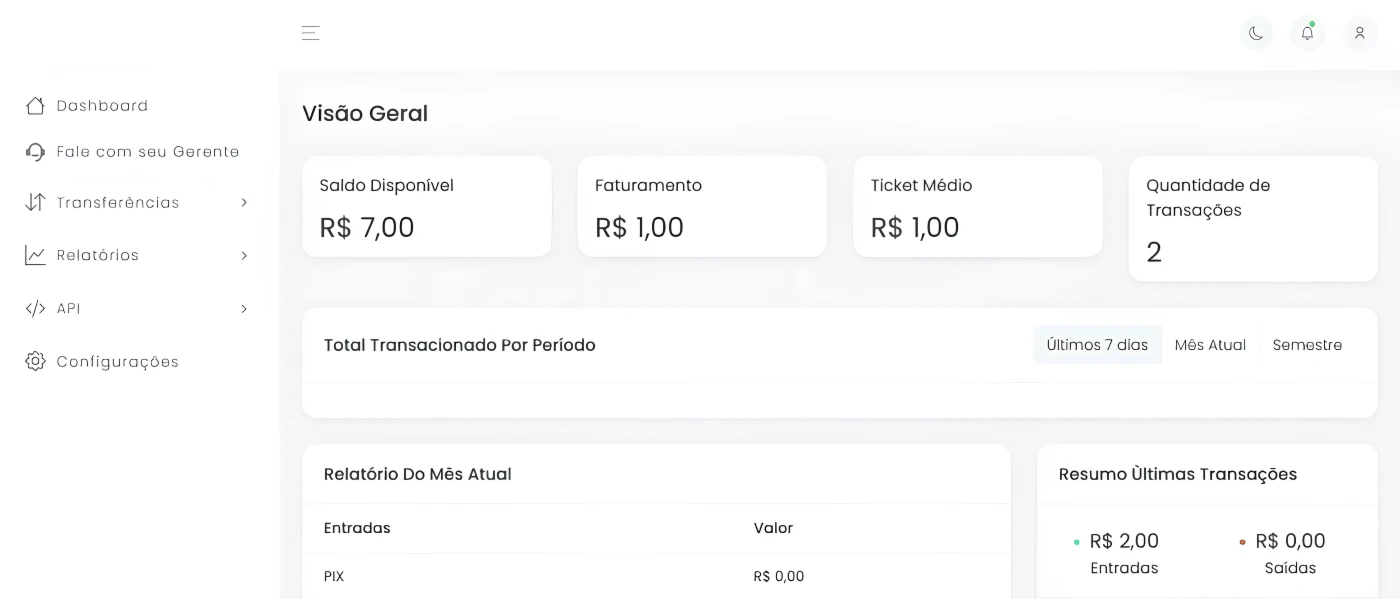Switch to the Semestre tab

pyautogui.click(x=1307, y=345)
